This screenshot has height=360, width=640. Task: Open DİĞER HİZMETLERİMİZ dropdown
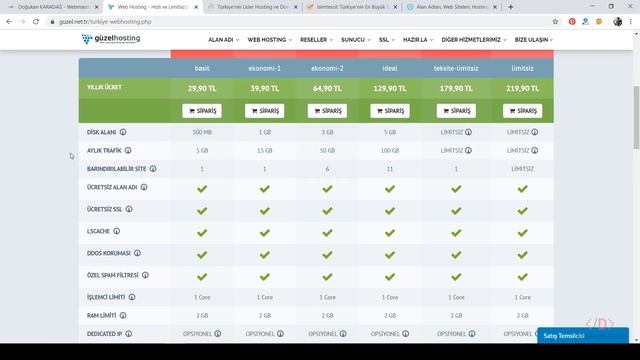point(474,40)
